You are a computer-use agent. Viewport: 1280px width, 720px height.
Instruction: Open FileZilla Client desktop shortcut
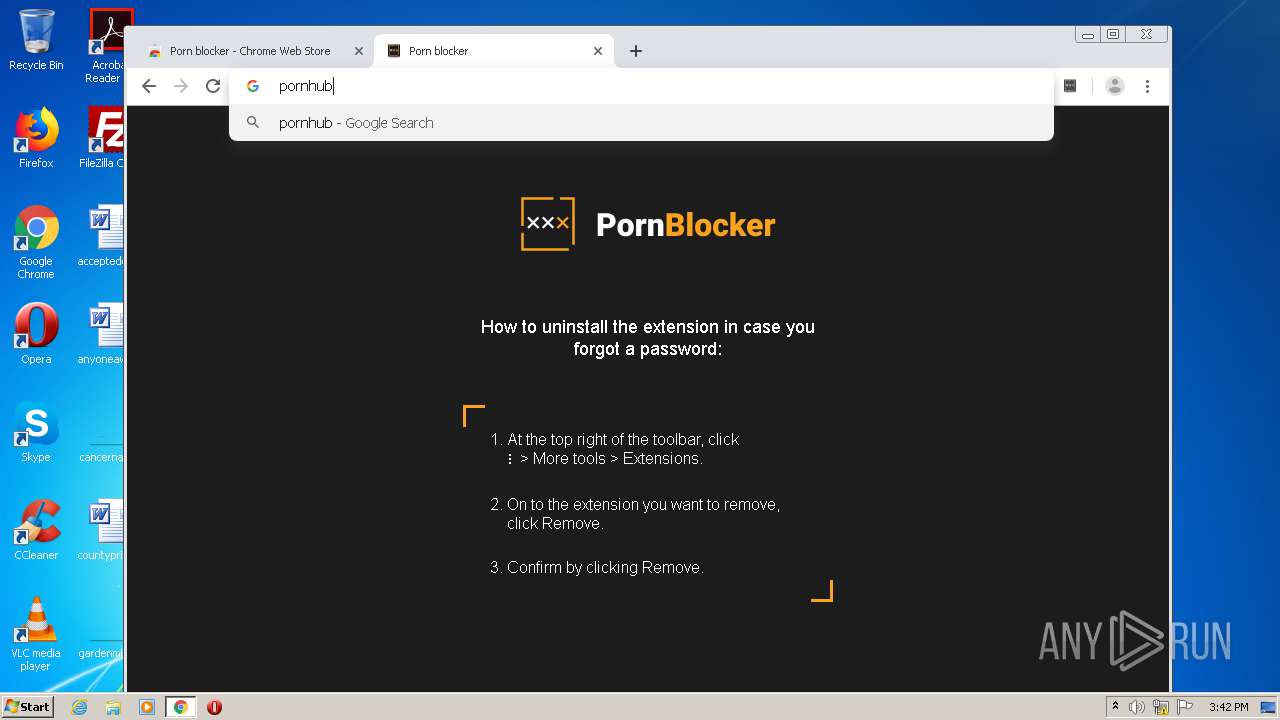pyautogui.click(x=104, y=138)
